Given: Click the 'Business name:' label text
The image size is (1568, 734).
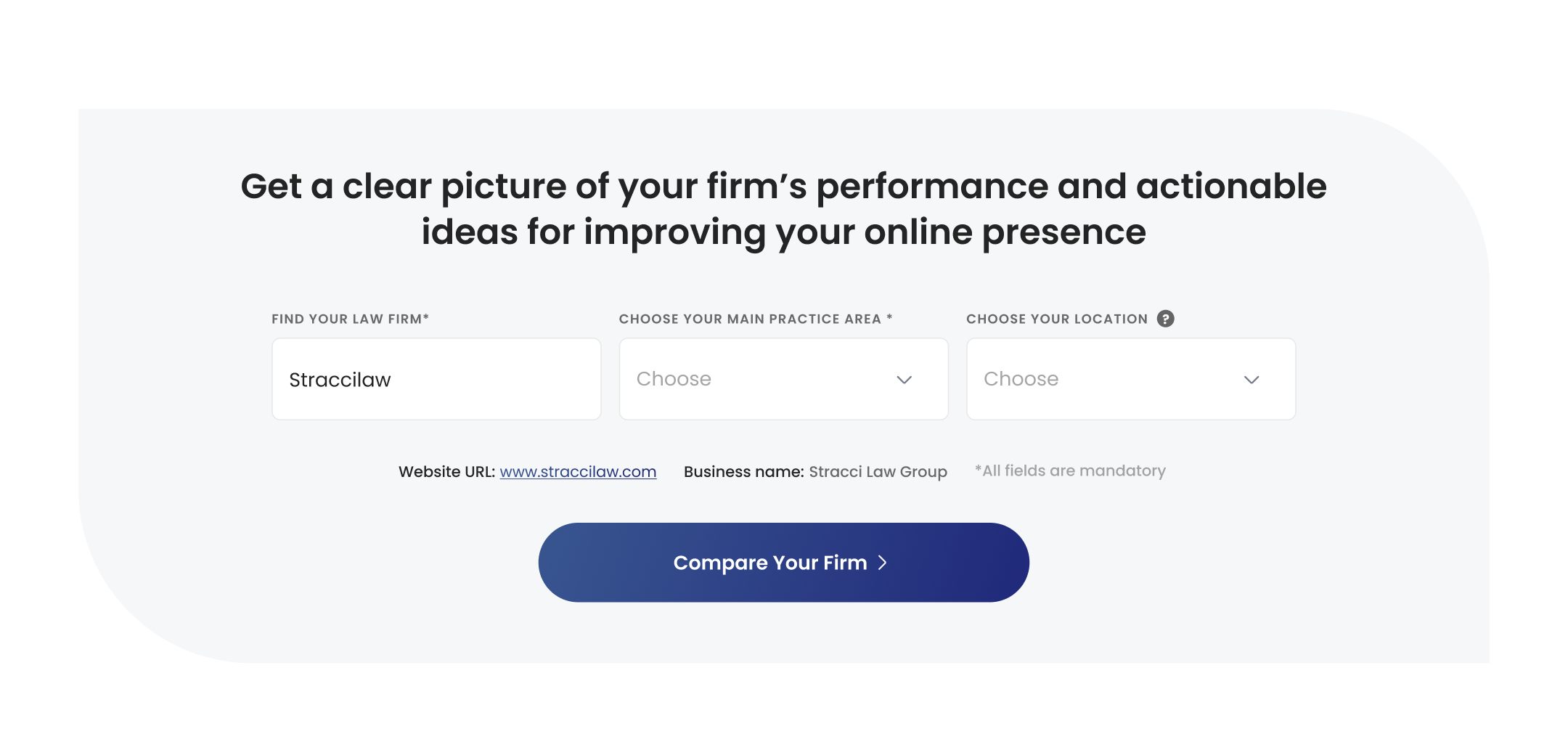Looking at the screenshot, I should 743,472.
